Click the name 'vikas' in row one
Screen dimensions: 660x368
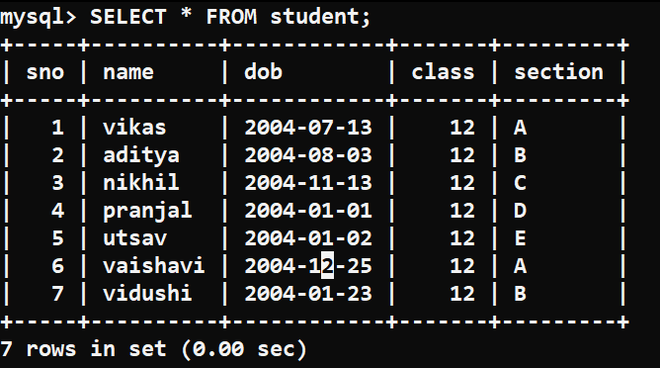(x=134, y=127)
